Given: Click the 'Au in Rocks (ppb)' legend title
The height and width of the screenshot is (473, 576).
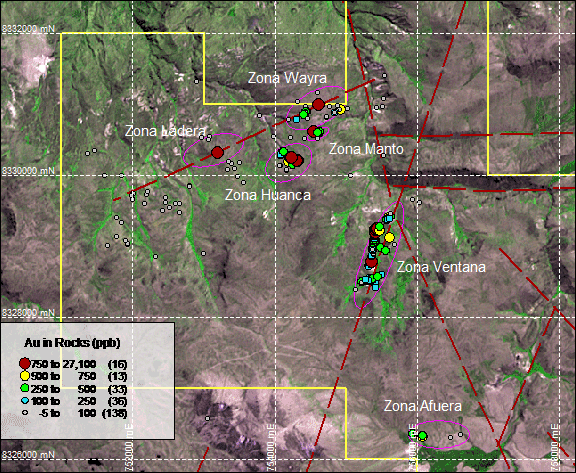Looking at the screenshot, I should tap(72, 343).
